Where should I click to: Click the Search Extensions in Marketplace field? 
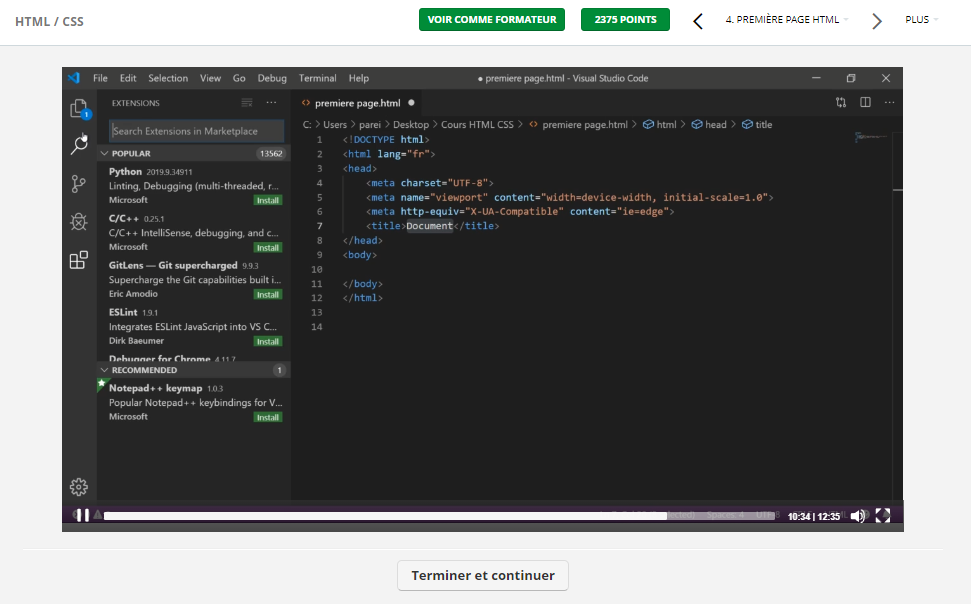point(196,131)
